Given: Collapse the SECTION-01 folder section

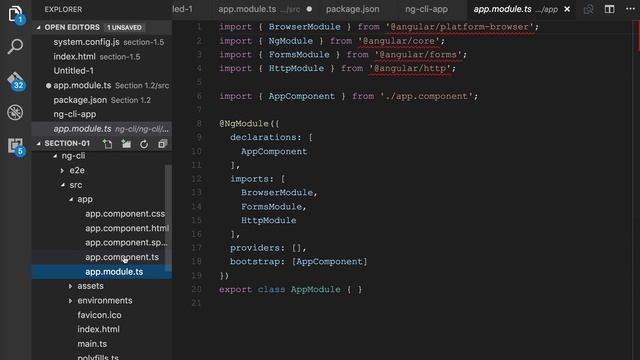Looking at the screenshot, I should pos(38,143).
